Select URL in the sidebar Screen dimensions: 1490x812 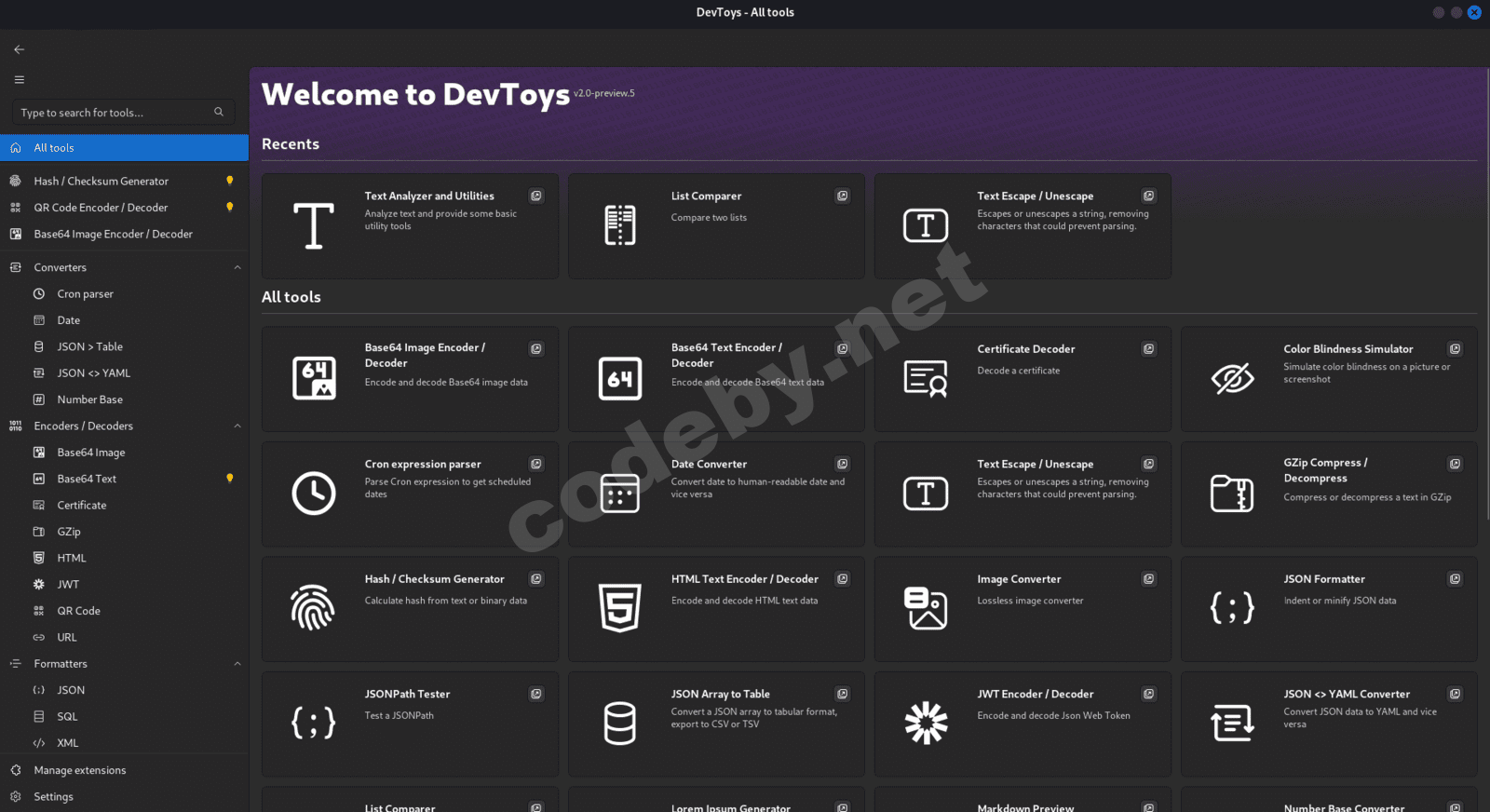(x=124, y=638)
